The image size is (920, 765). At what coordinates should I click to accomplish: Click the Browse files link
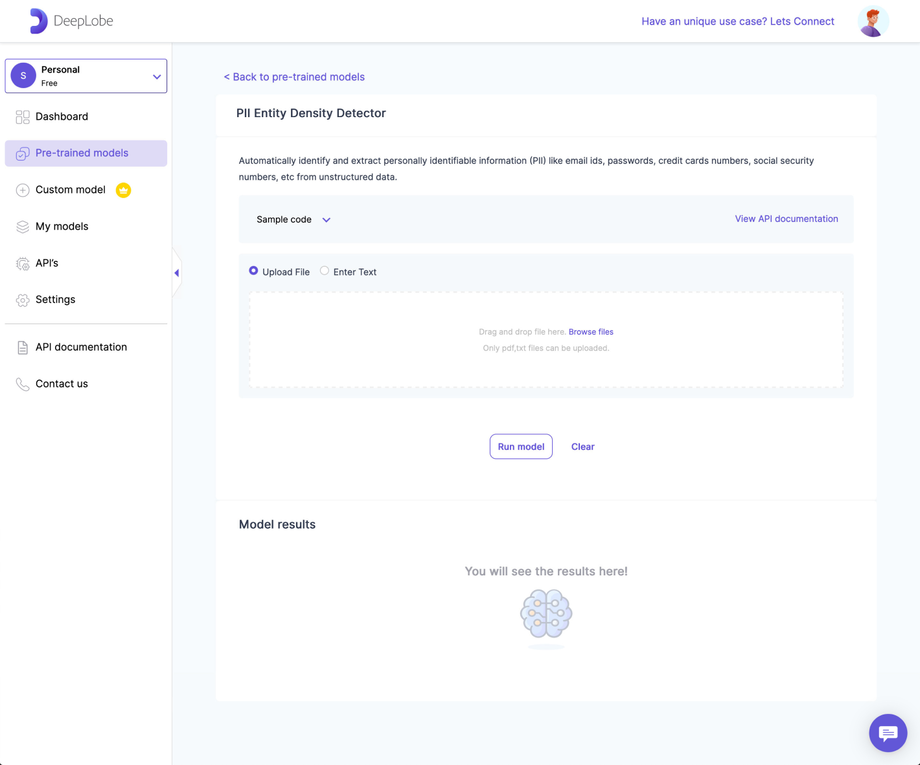[590, 331]
